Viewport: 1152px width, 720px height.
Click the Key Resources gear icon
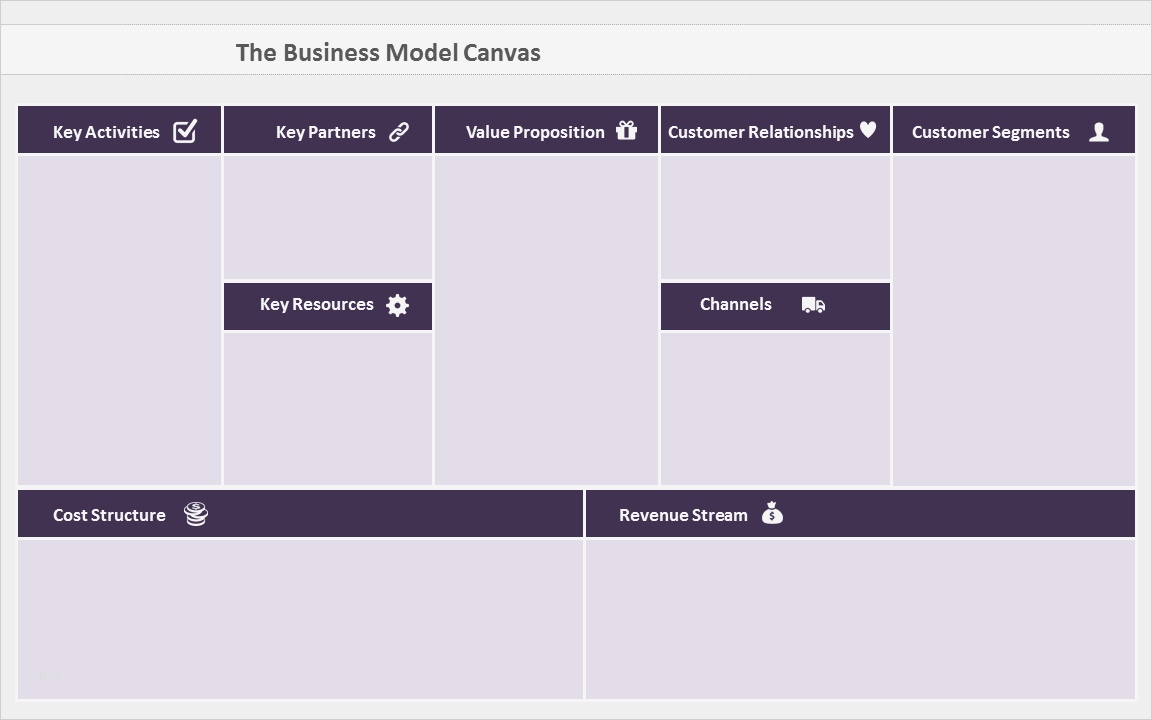398,305
